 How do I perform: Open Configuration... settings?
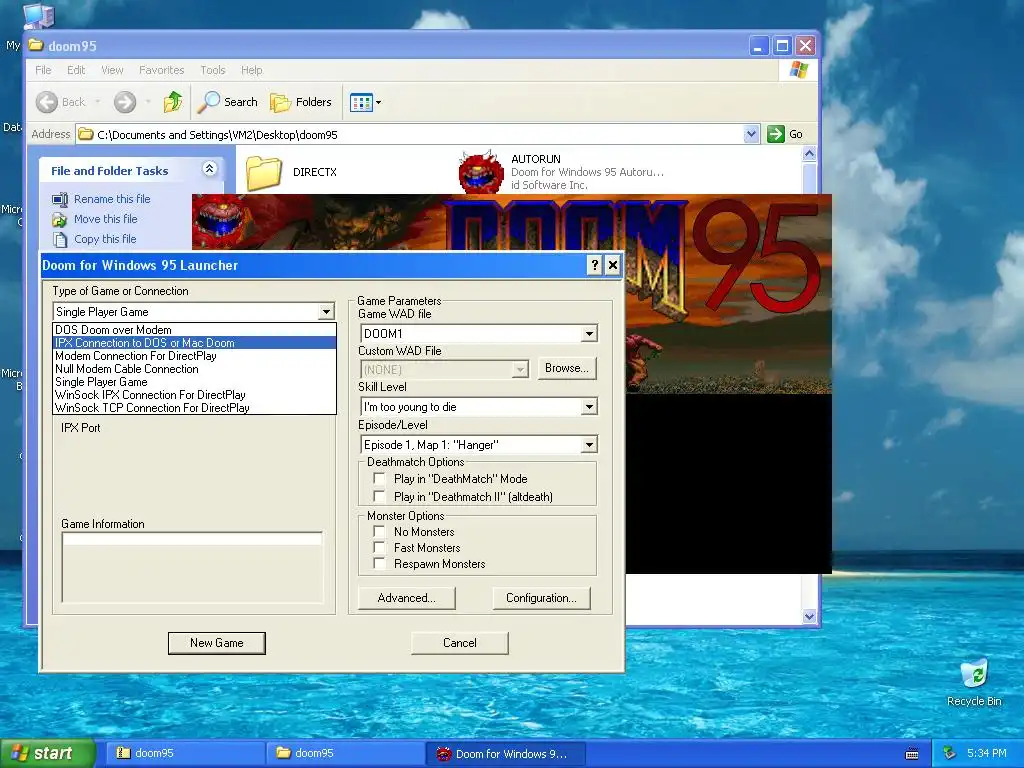pyautogui.click(x=541, y=598)
